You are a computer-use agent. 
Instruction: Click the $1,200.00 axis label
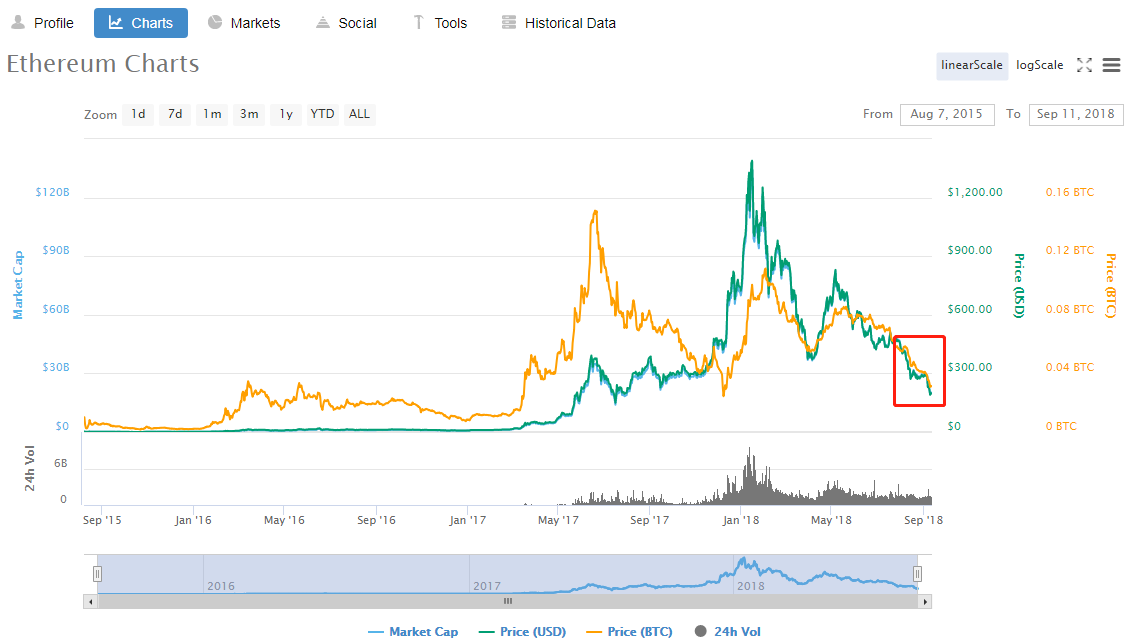click(x=975, y=192)
